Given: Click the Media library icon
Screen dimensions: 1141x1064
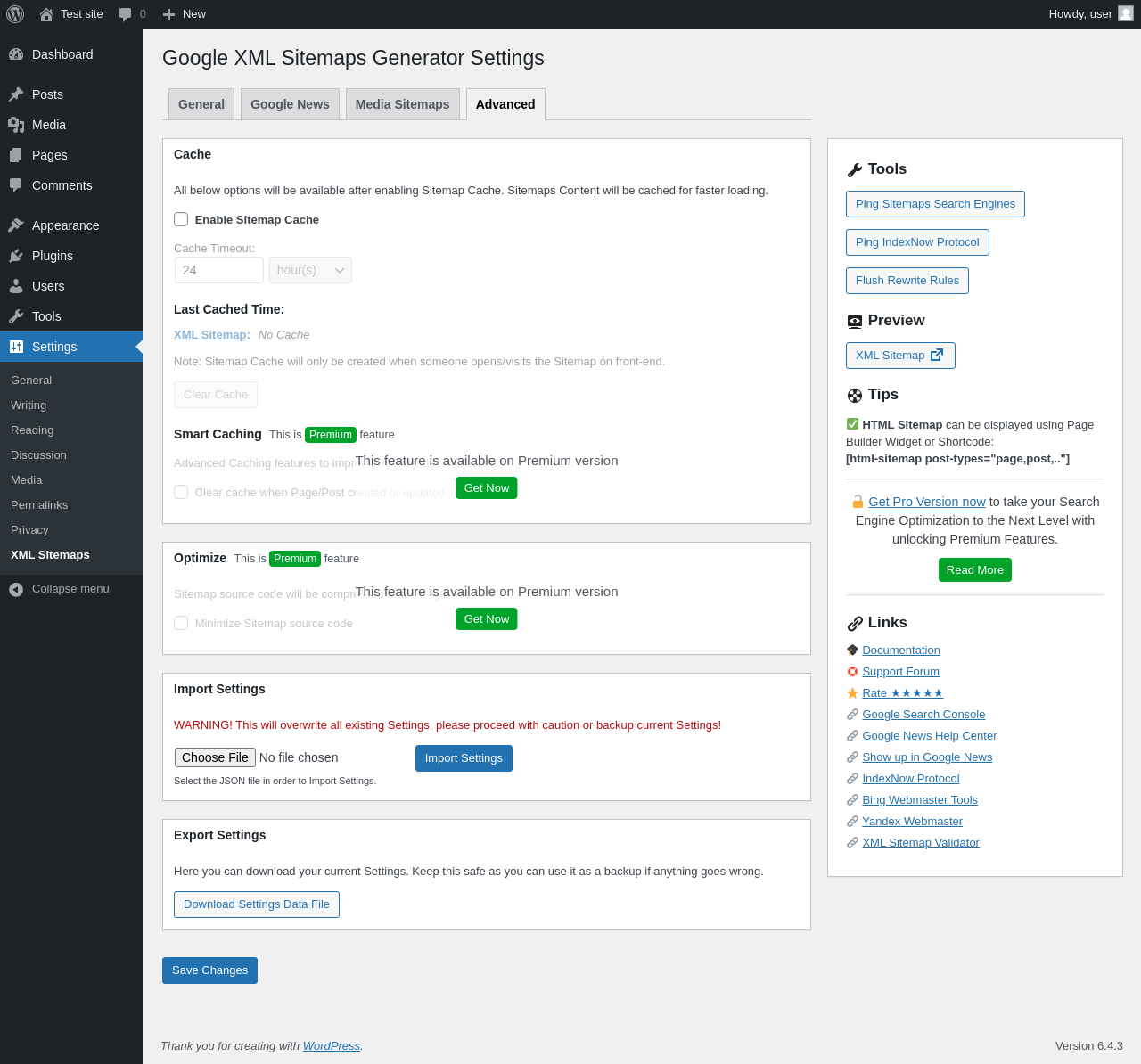Looking at the screenshot, I should (x=16, y=125).
